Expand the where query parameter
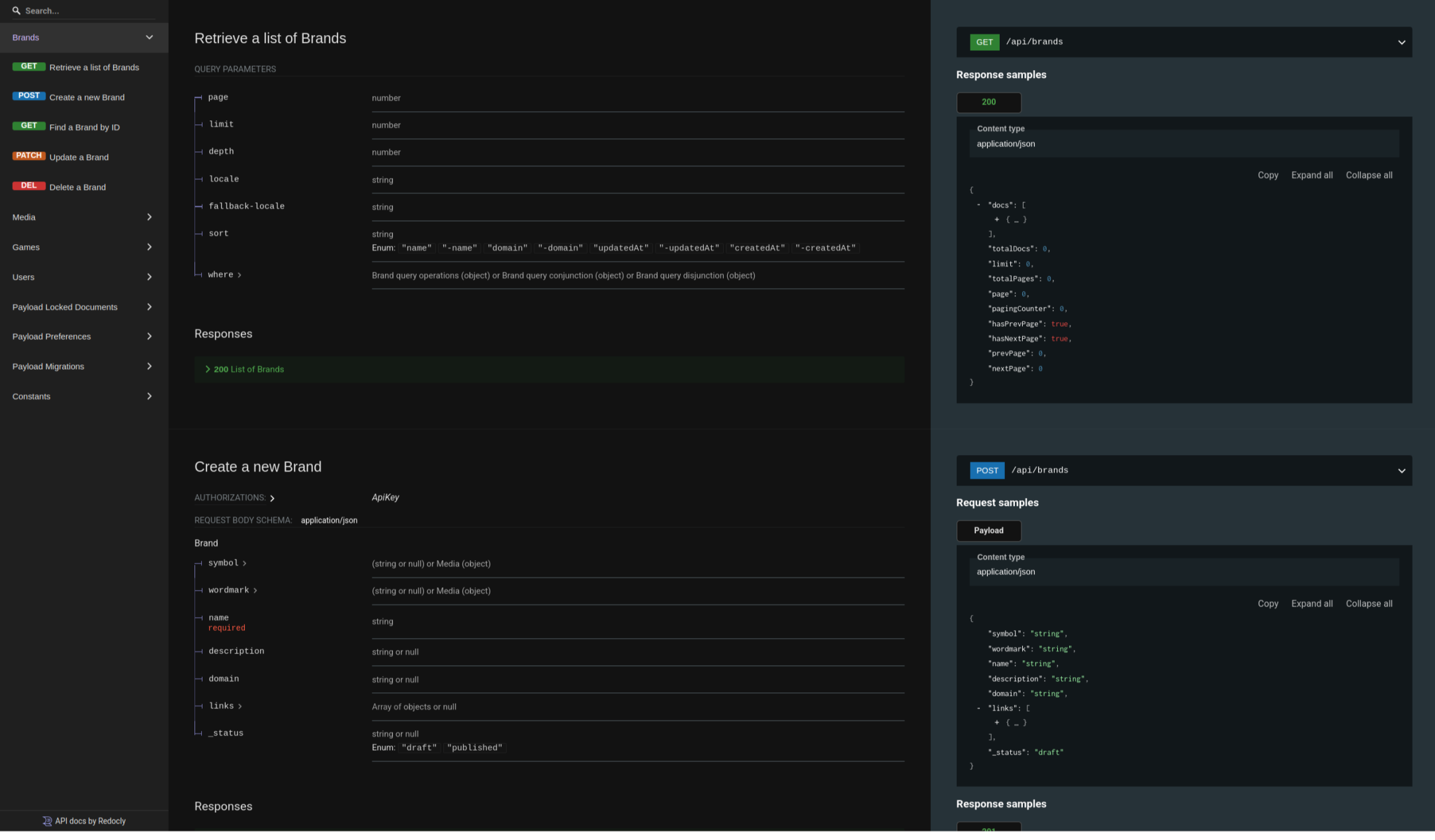This screenshot has width=1435, height=840. 225,275
